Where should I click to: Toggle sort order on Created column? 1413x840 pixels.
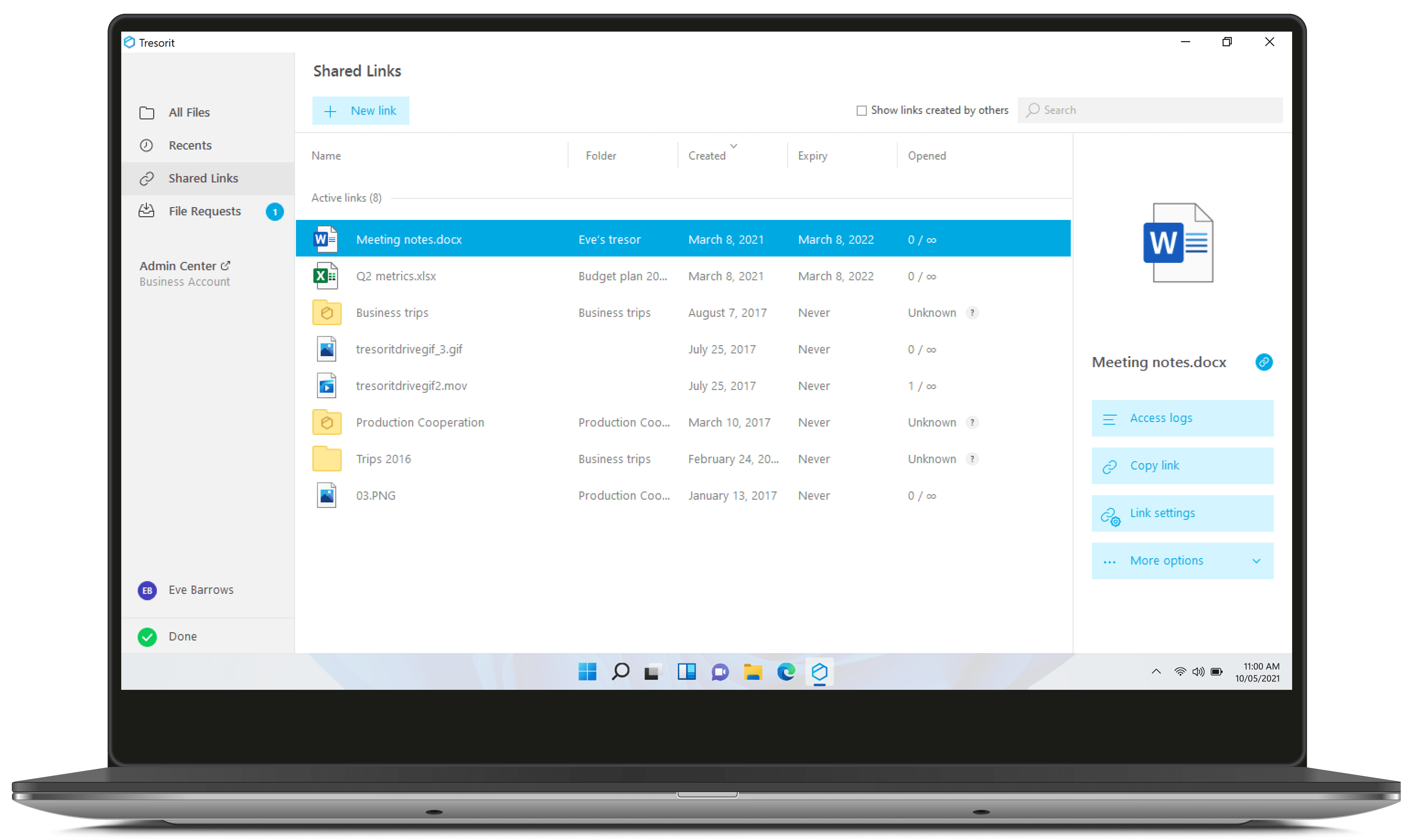click(x=707, y=156)
